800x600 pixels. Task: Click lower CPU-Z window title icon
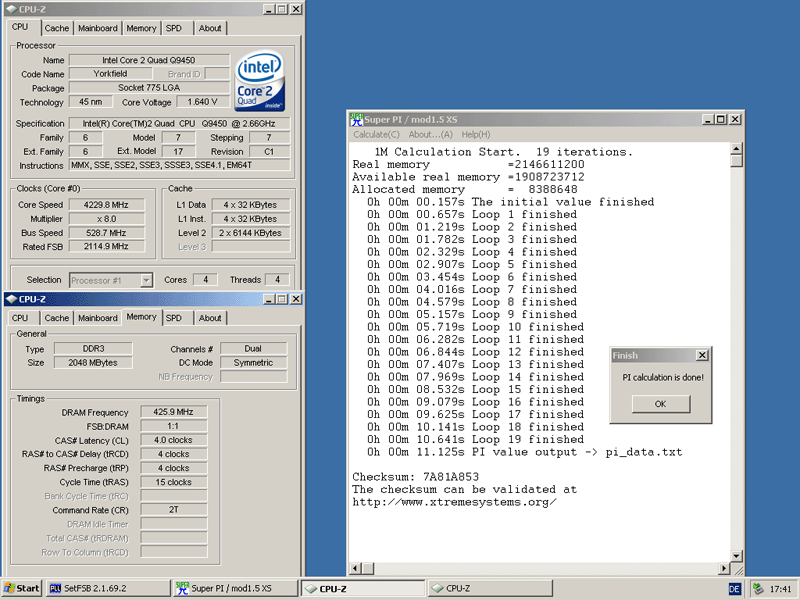tap(12, 299)
